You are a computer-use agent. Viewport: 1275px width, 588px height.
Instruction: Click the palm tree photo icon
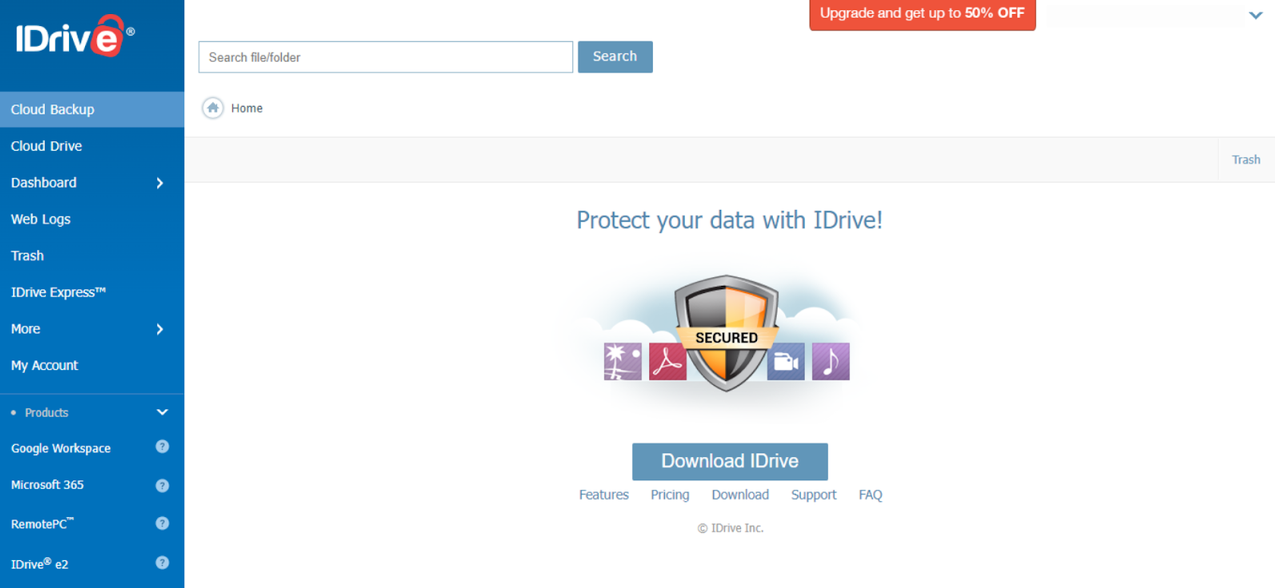tap(622, 361)
